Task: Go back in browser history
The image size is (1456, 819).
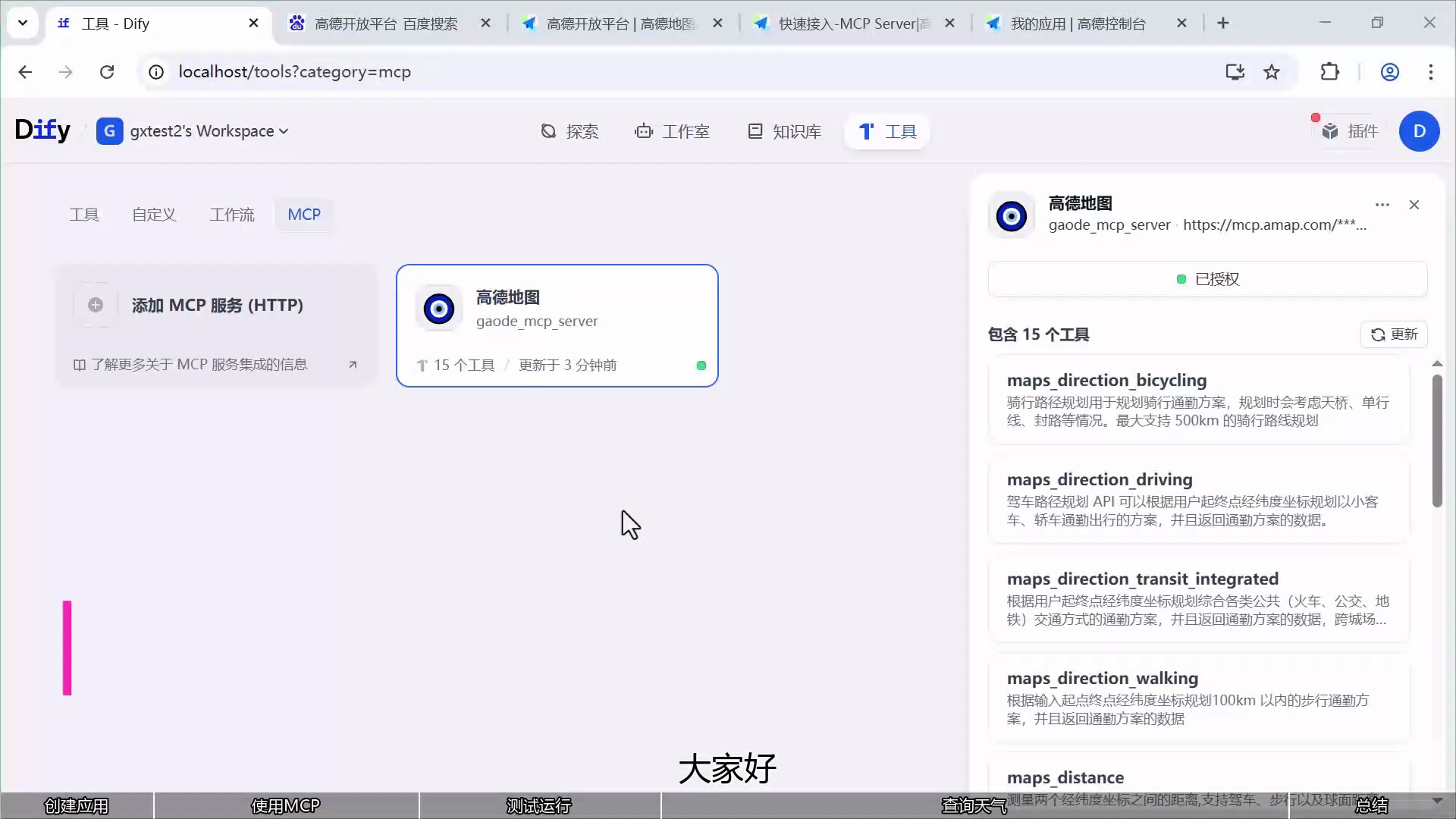Action: (25, 72)
